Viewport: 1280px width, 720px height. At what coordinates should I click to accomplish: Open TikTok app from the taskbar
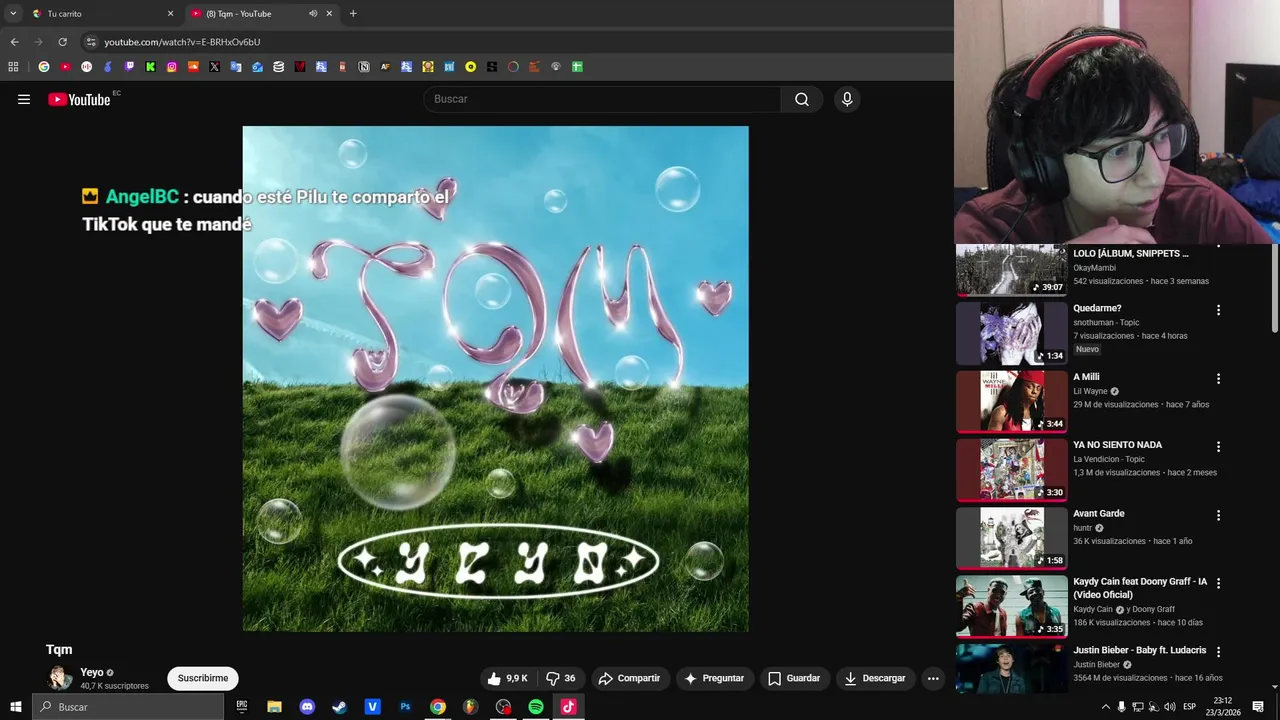tap(568, 707)
